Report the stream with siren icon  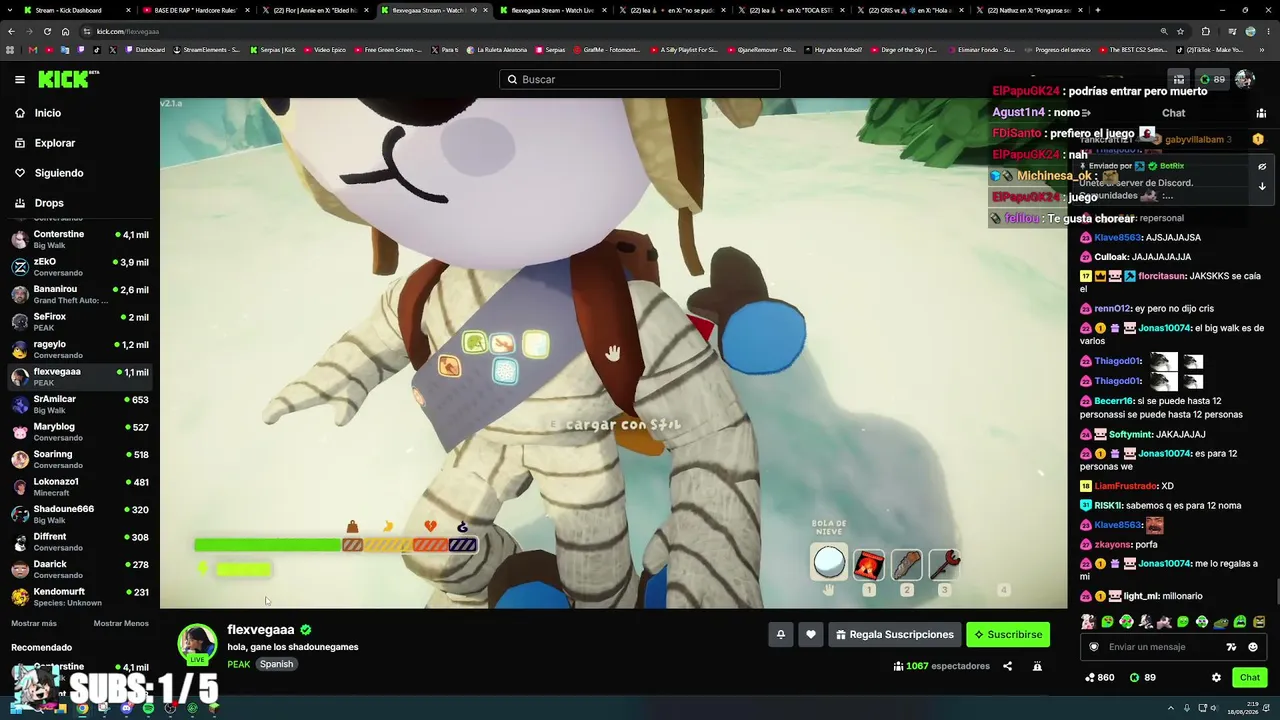pyautogui.click(x=1037, y=666)
